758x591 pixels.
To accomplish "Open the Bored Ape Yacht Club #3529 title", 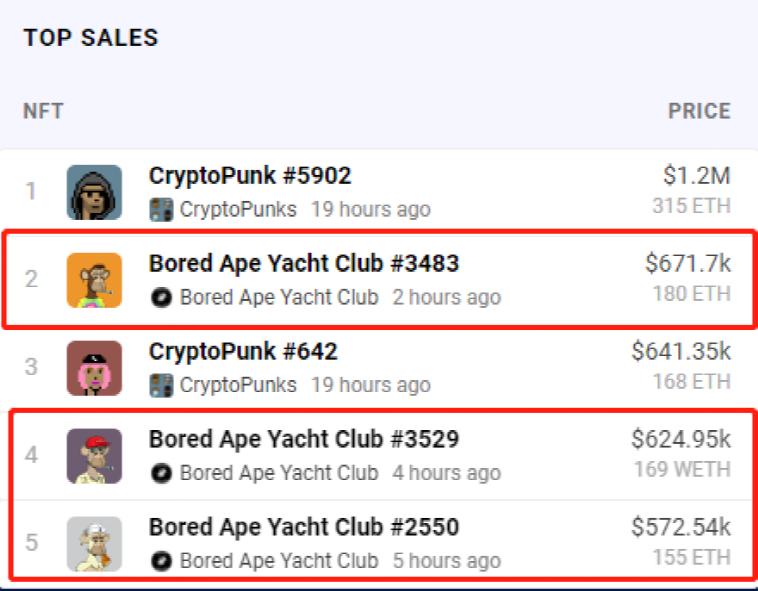I will click(x=304, y=439).
